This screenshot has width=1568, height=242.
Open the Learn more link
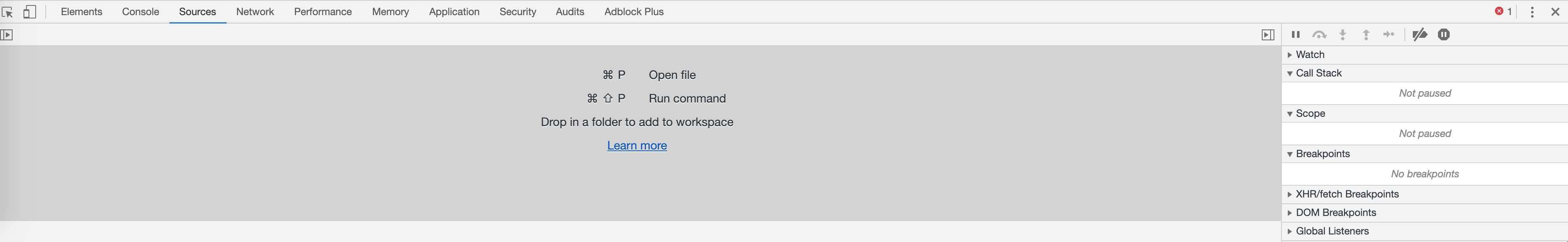pos(637,146)
